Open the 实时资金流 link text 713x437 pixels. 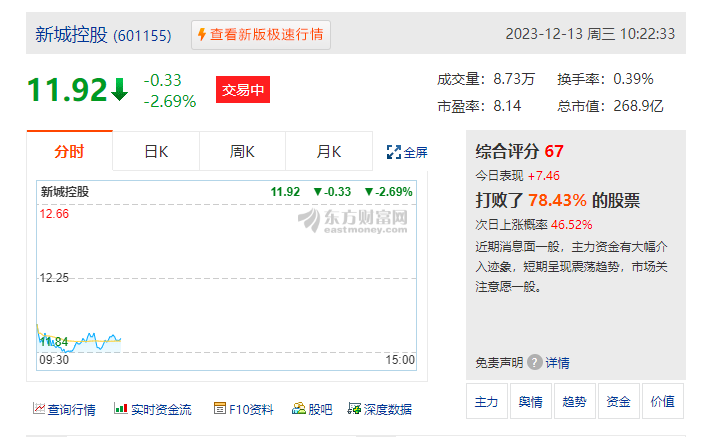(161, 409)
